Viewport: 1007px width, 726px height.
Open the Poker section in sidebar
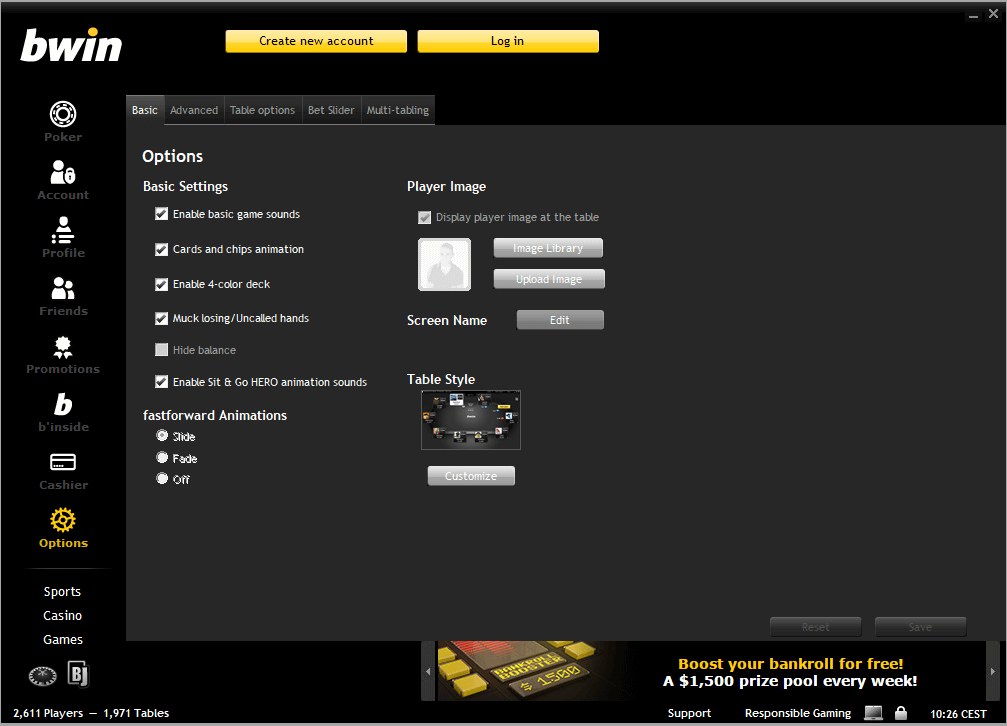click(x=63, y=122)
